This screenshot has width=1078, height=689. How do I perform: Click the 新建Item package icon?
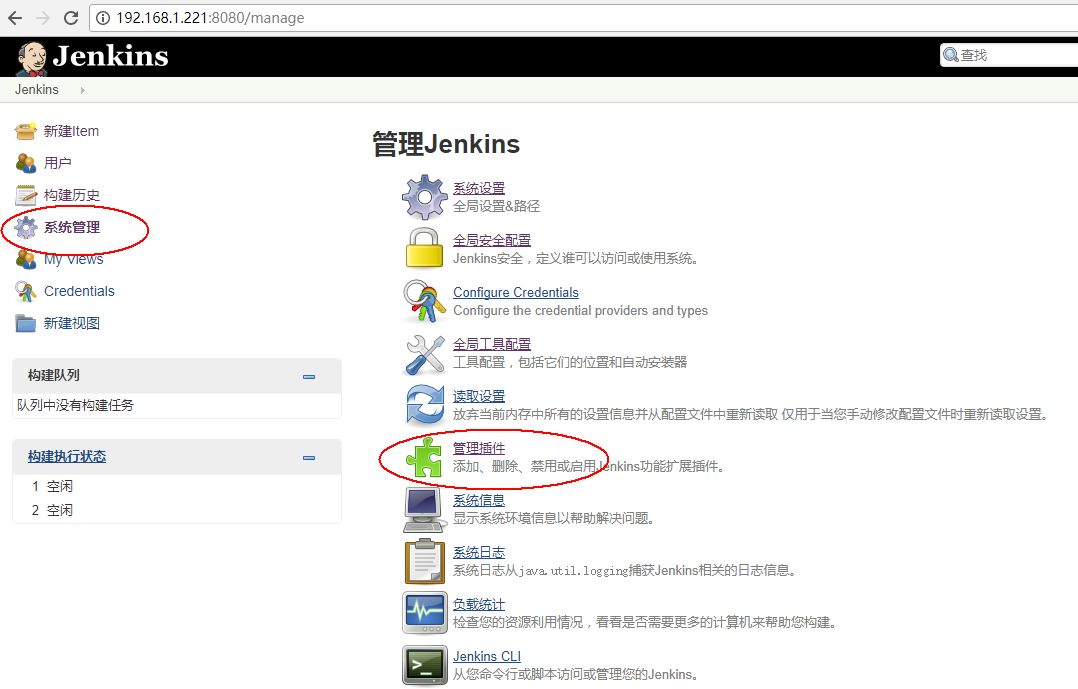tap(25, 131)
